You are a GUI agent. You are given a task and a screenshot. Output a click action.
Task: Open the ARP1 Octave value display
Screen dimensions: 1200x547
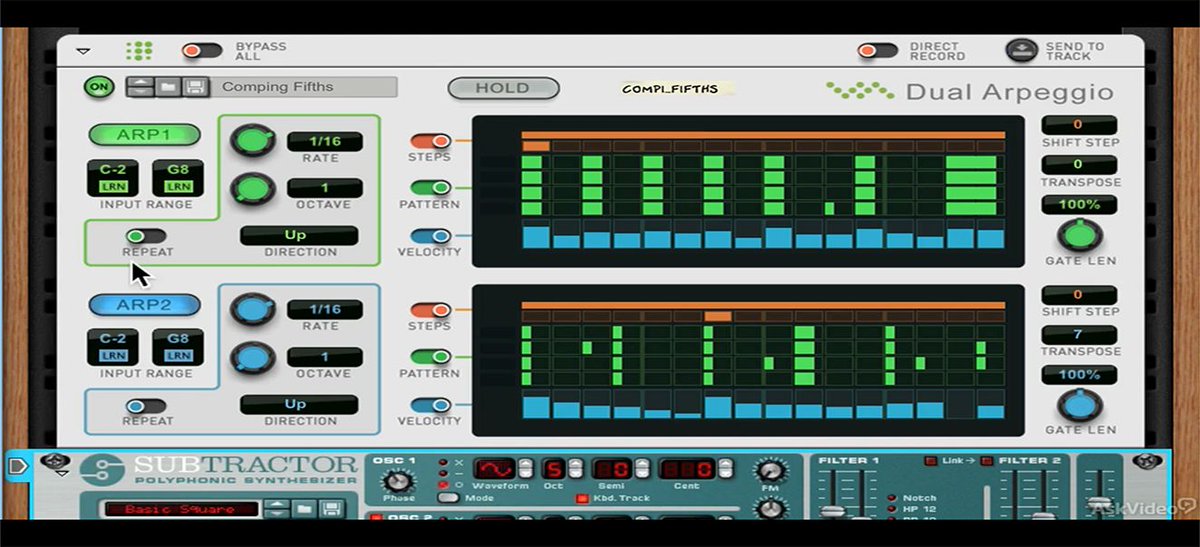(x=325, y=188)
